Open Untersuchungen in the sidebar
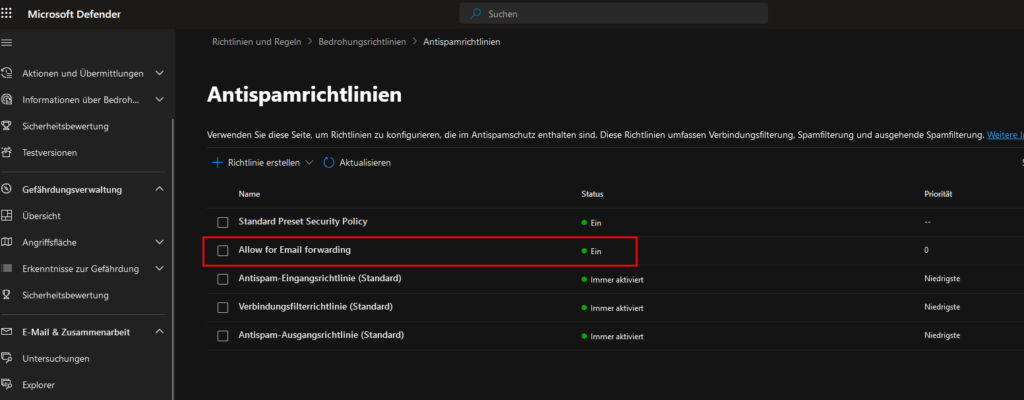The width and height of the screenshot is (1024, 400). tap(56, 358)
